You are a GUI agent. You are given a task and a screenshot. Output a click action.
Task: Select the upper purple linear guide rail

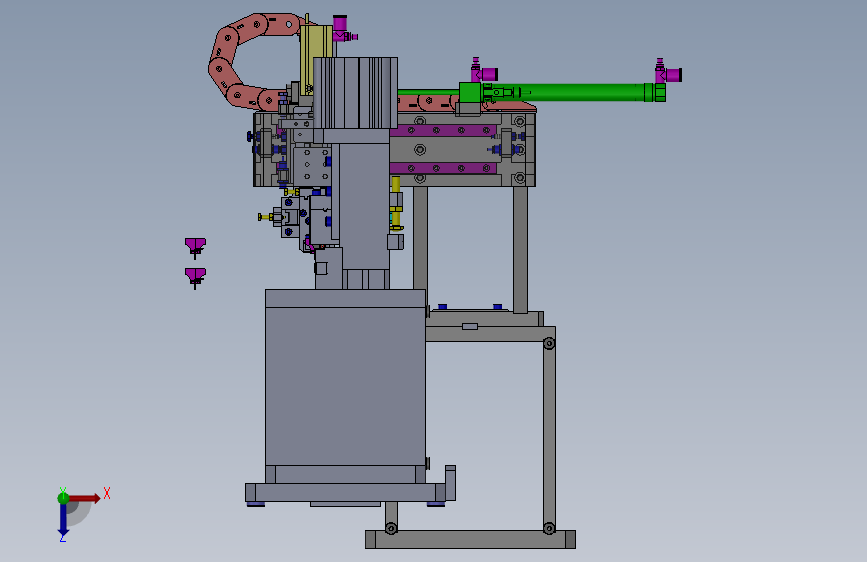tap(443, 131)
